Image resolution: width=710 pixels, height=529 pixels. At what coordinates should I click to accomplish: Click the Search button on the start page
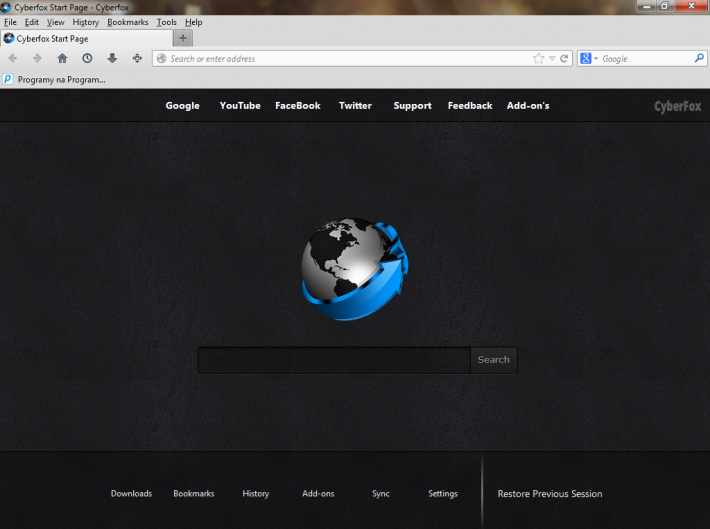[x=494, y=360]
